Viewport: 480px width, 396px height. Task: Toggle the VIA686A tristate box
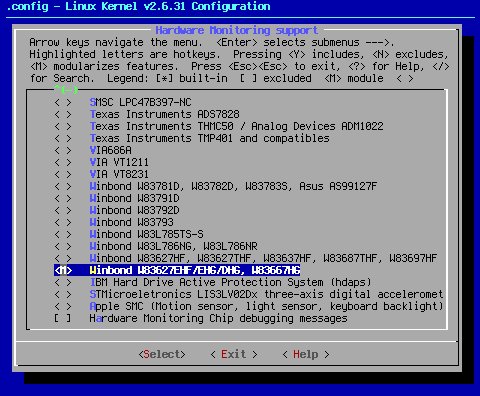63,150
